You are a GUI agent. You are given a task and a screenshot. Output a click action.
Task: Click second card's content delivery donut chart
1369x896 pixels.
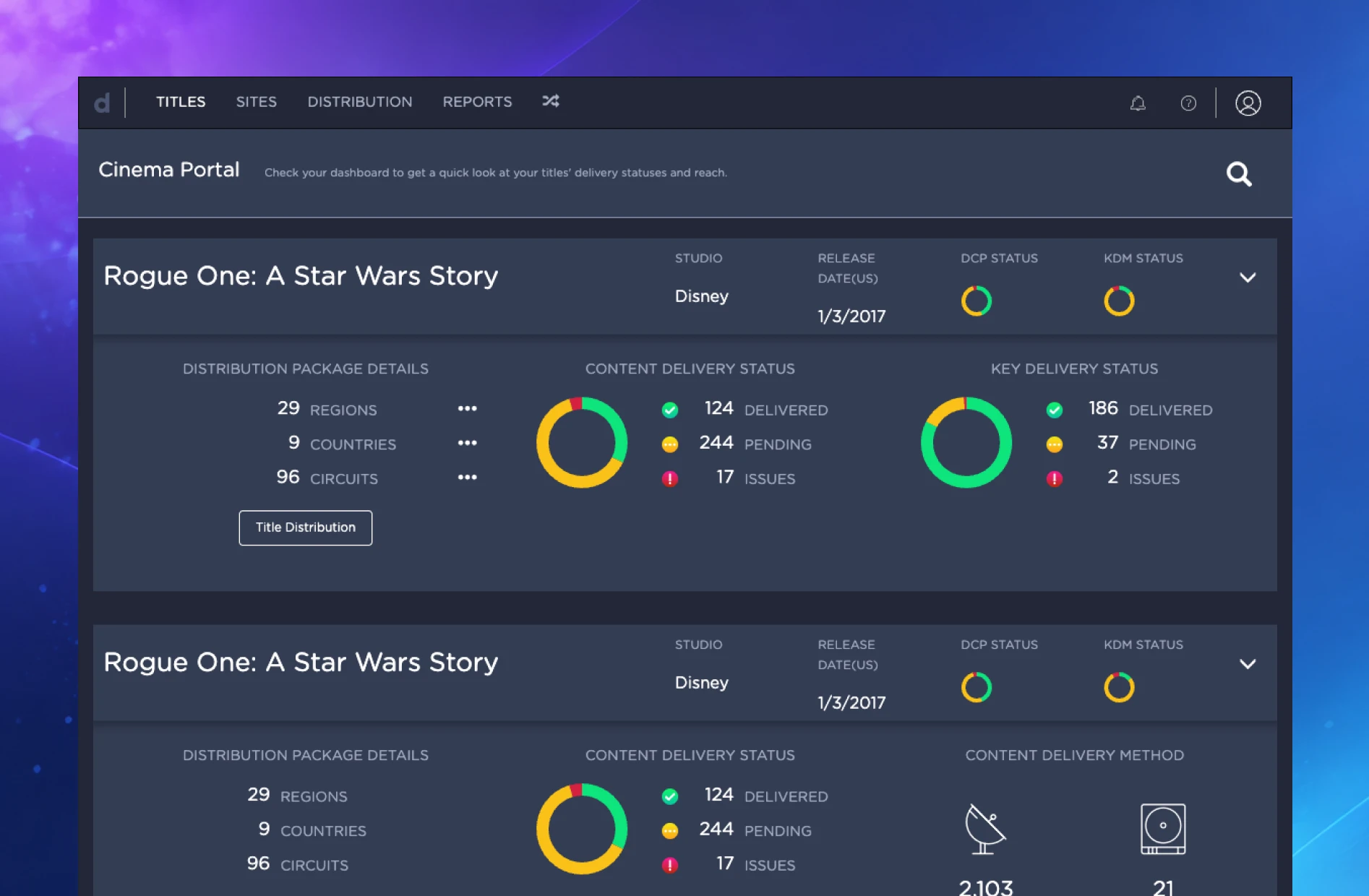pyautogui.click(x=582, y=830)
